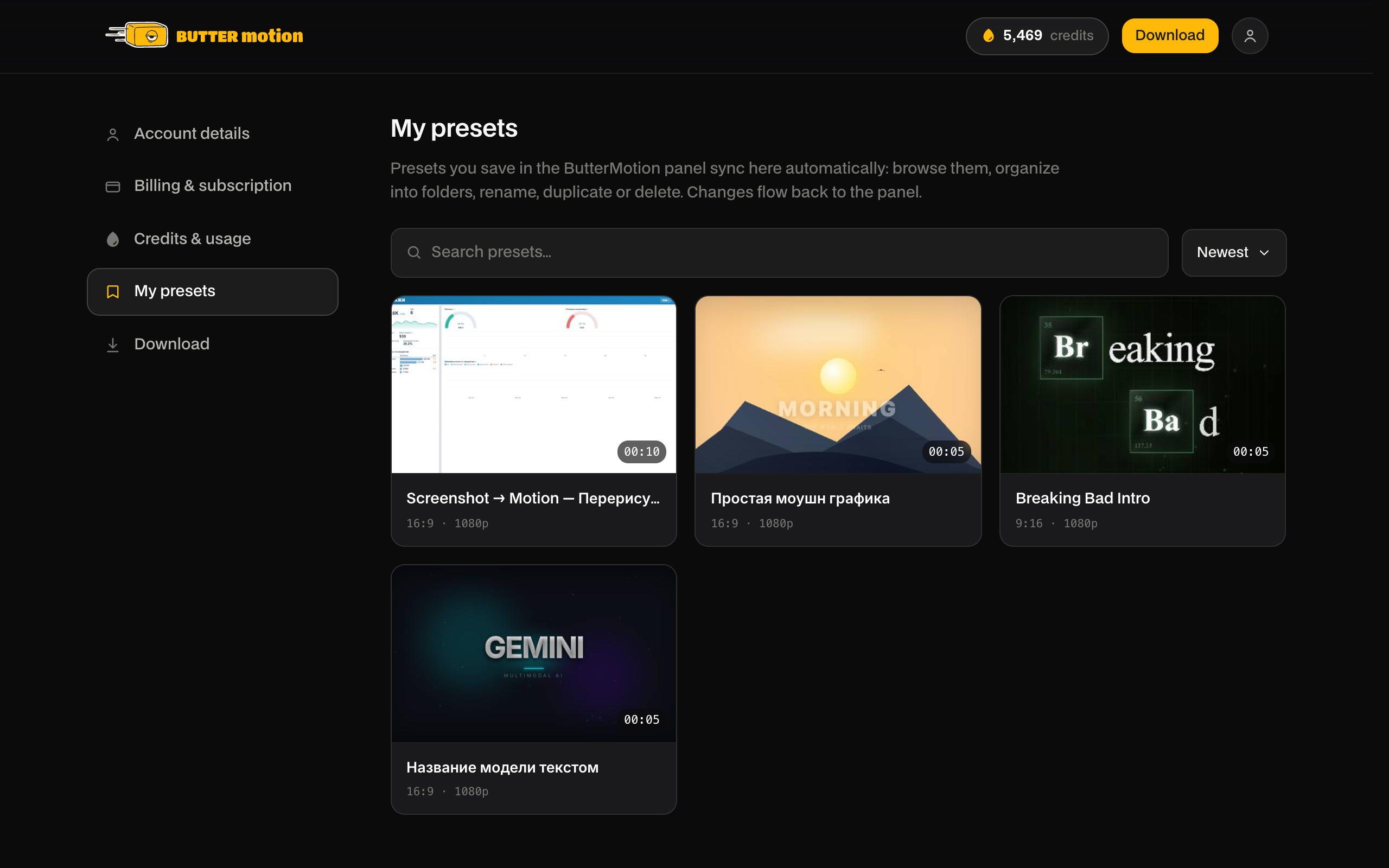Viewport: 1389px width, 868px height.
Task: Click the Account details person icon
Action: pos(113,135)
